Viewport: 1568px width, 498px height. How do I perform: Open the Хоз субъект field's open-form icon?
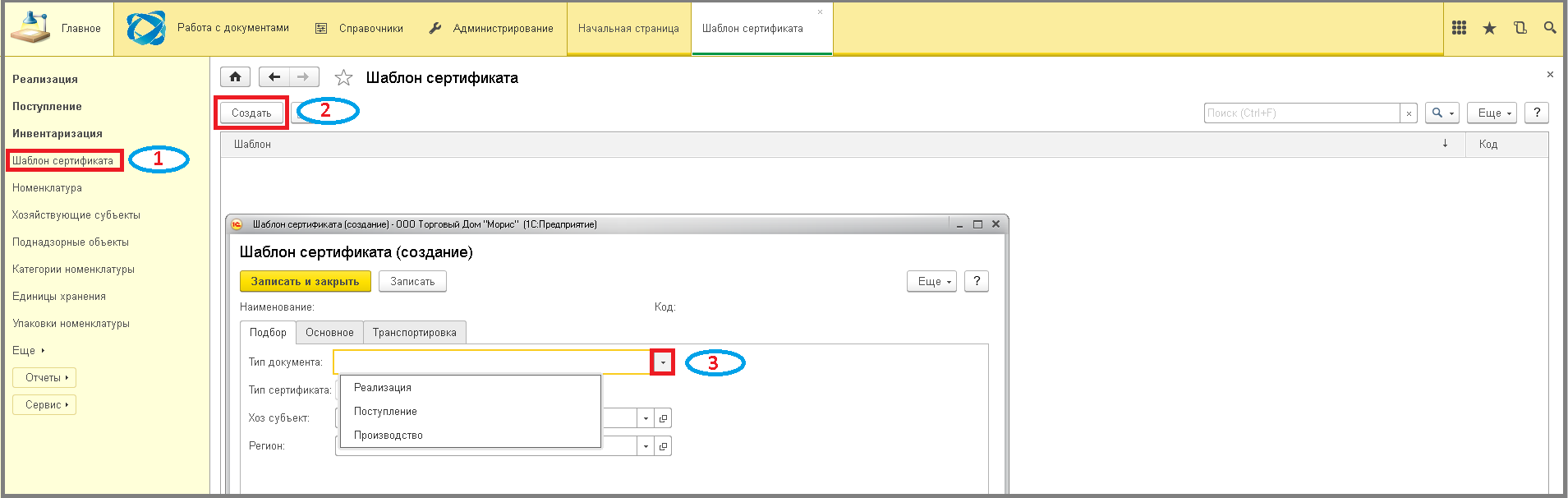(x=664, y=418)
